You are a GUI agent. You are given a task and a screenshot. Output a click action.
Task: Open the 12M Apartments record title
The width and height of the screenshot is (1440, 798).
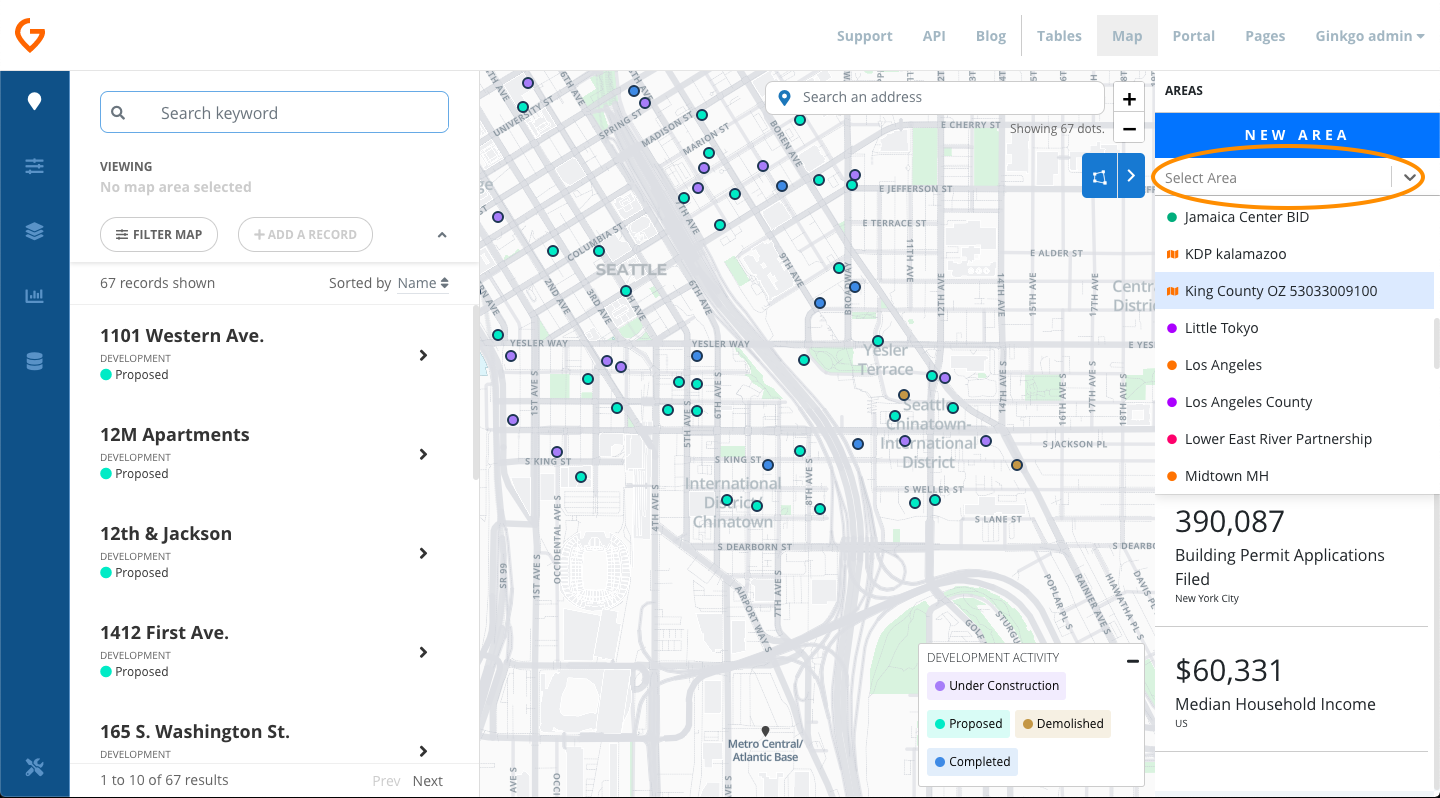tap(175, 435)
